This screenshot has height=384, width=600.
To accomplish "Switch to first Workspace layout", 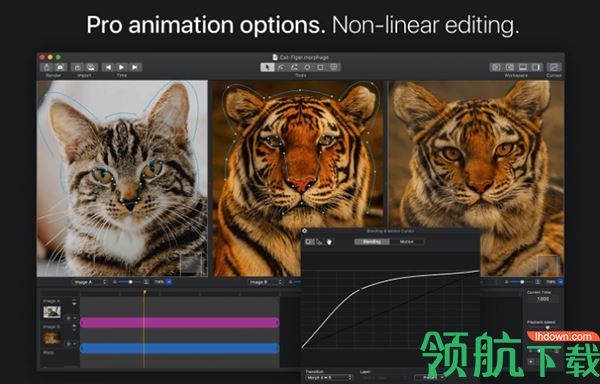I will point(496,67).
